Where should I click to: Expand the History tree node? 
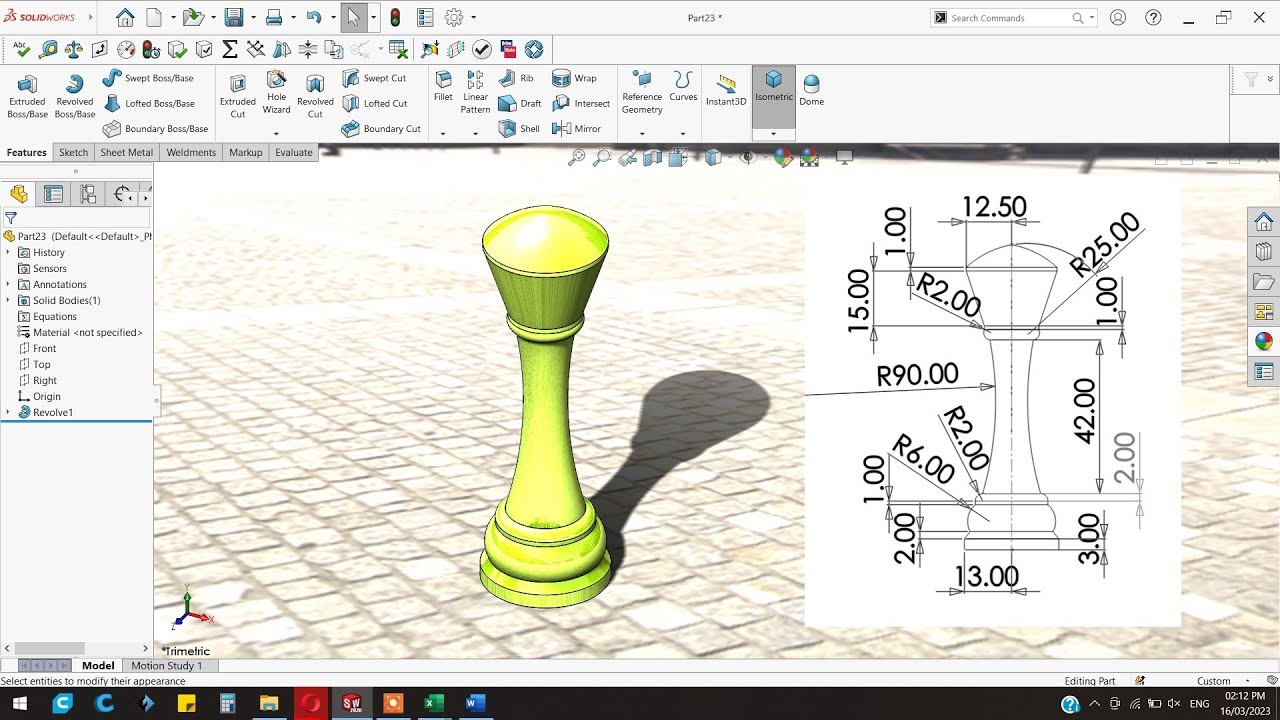(x=8, y=252)
